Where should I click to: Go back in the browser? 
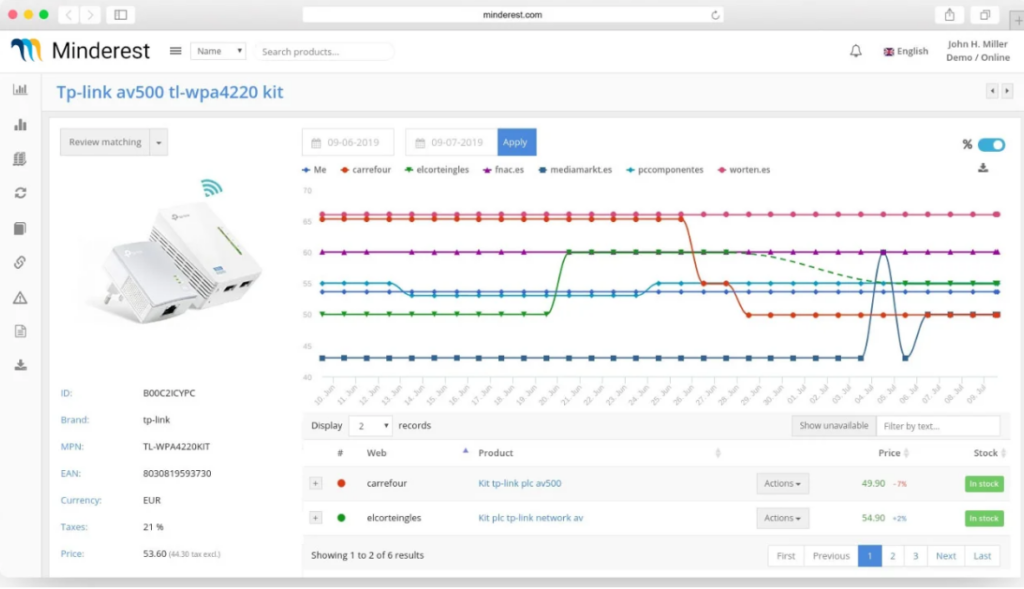pyautogui.click(x=69, y=14)
